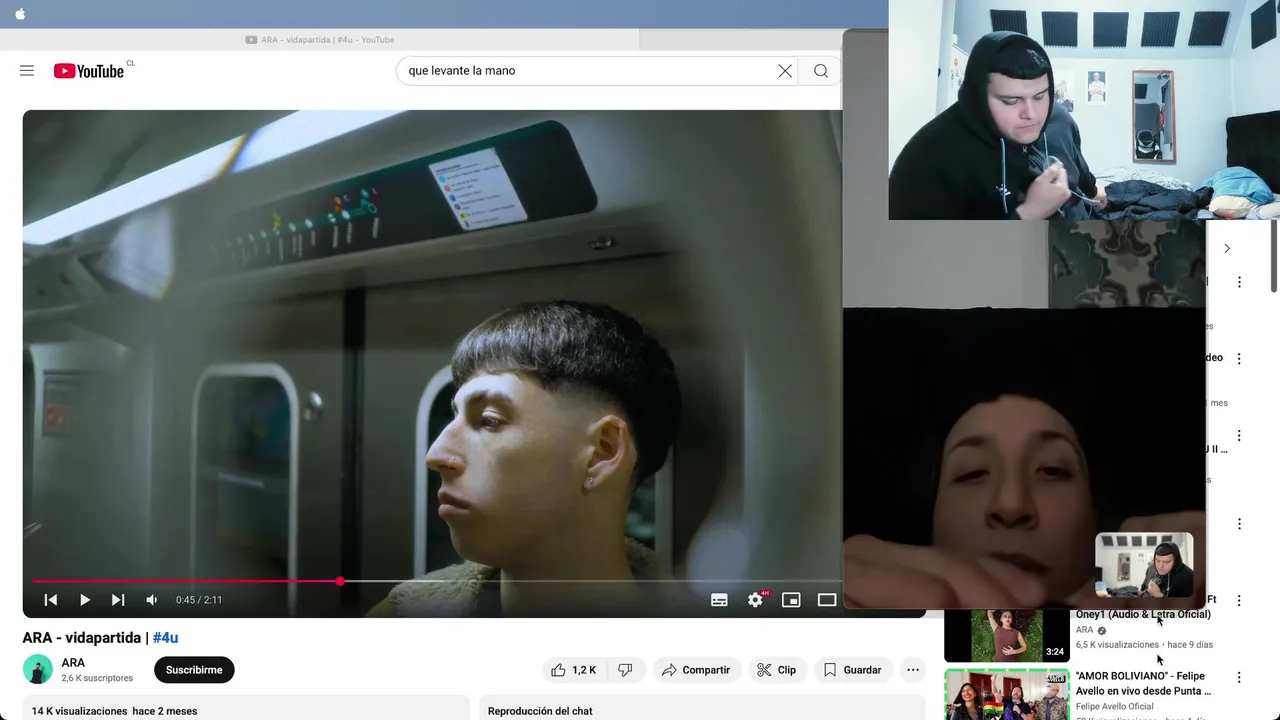Click the page scrollbar thumb at right
This screenshot has width=1280, height=720.
click(x=1274, y=258)
